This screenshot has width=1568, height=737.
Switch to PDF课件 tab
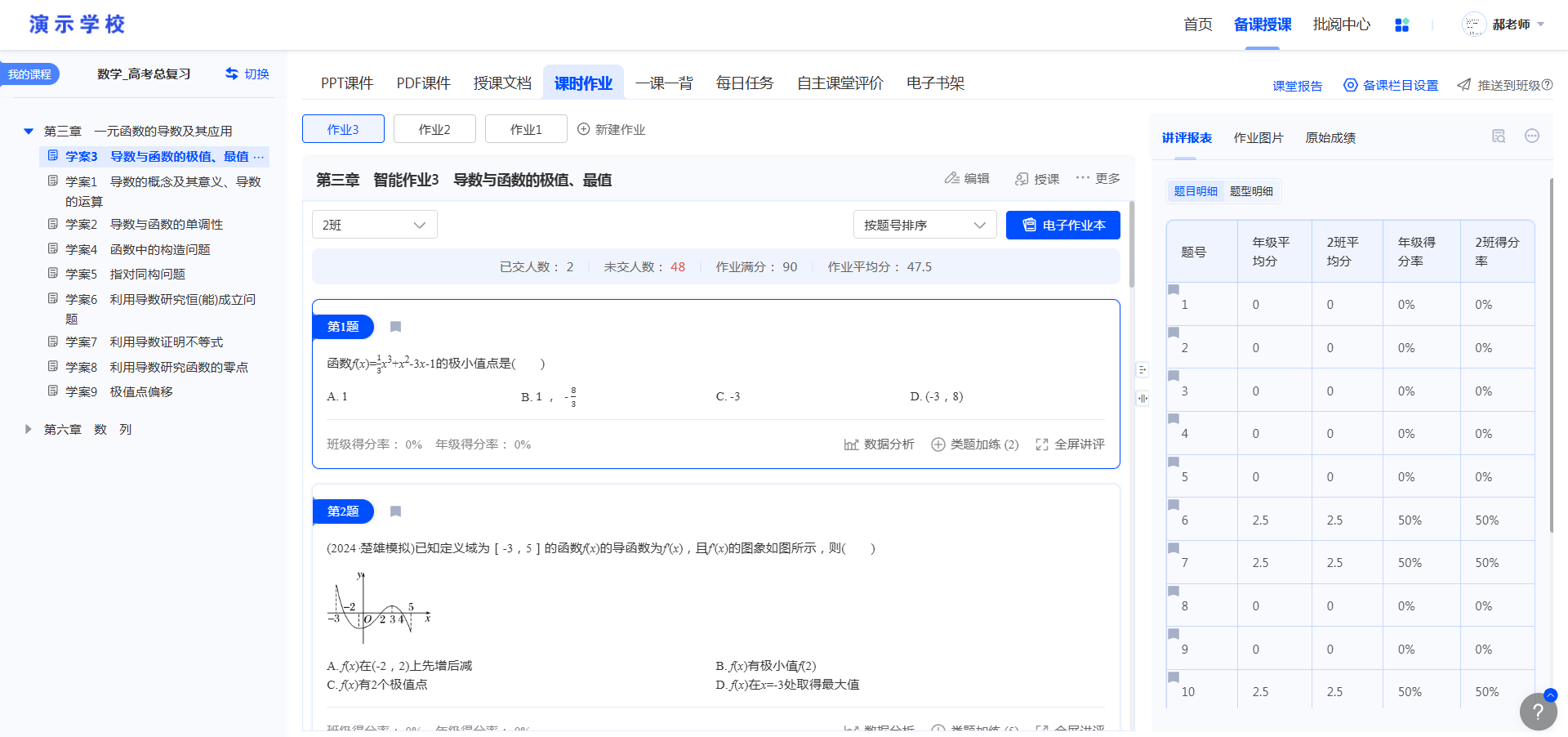point(423,83)
